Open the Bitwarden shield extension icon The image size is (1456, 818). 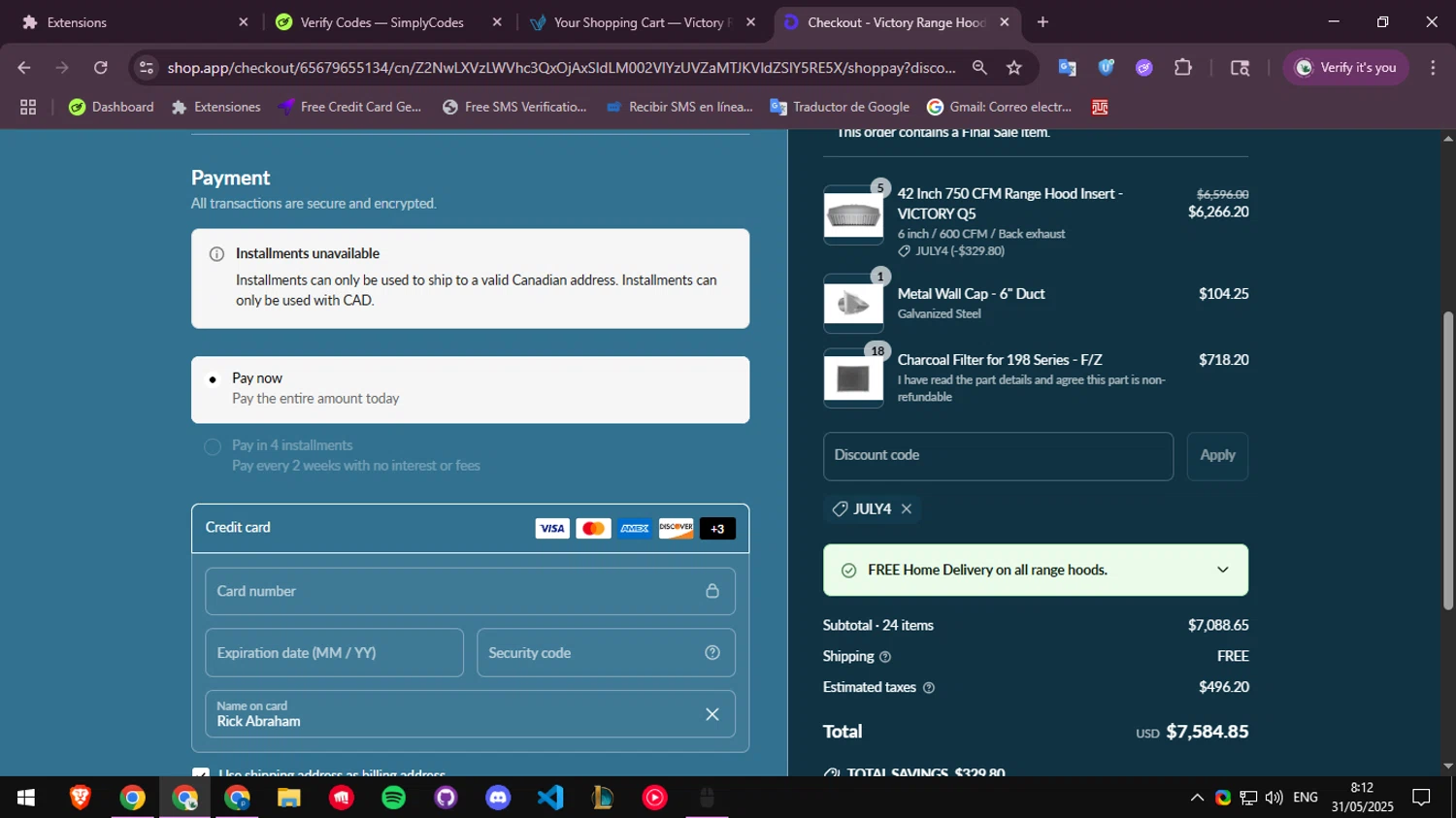coord(1106,68)
